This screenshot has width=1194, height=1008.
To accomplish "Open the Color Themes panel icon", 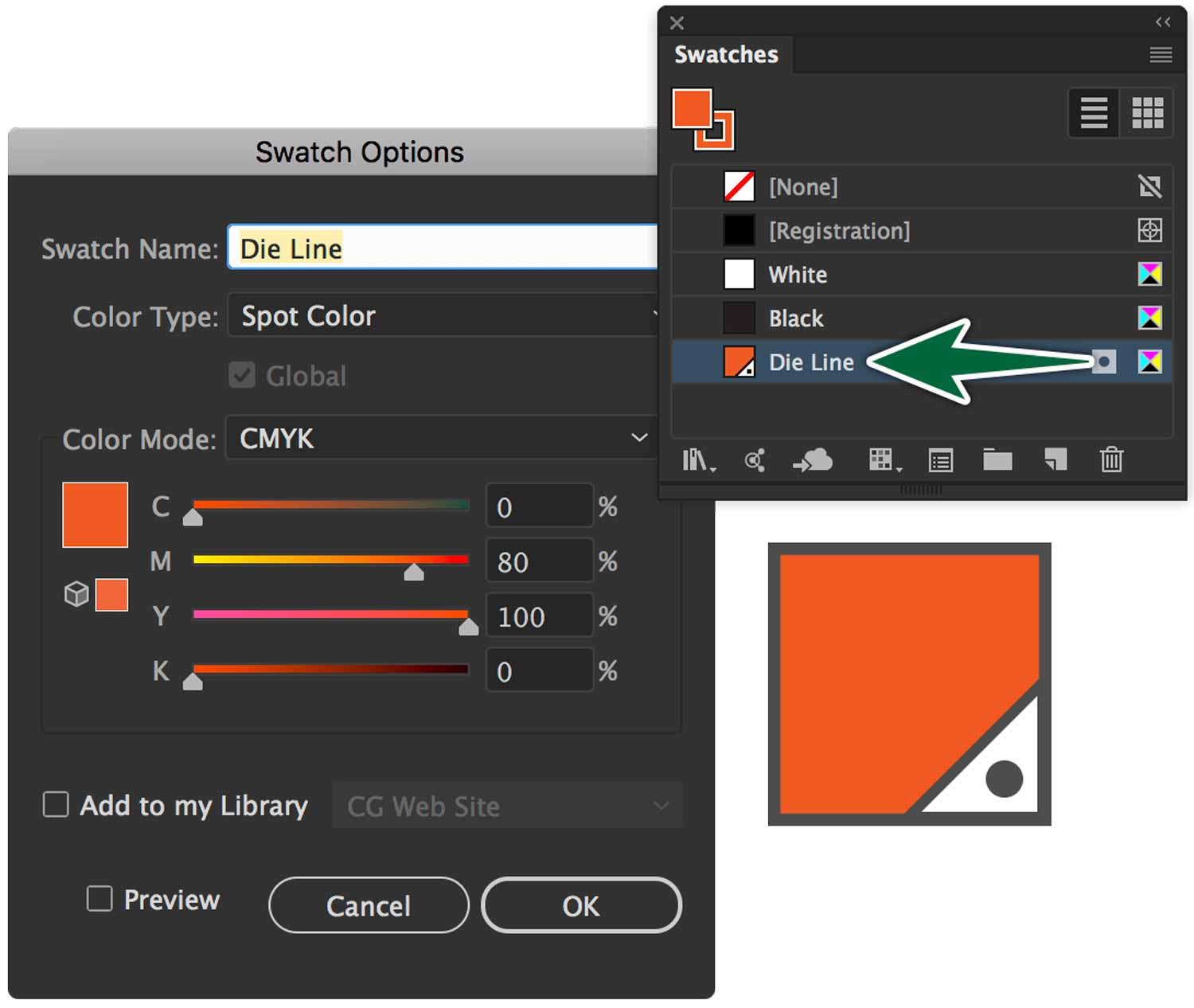I will tap(755, 460).
